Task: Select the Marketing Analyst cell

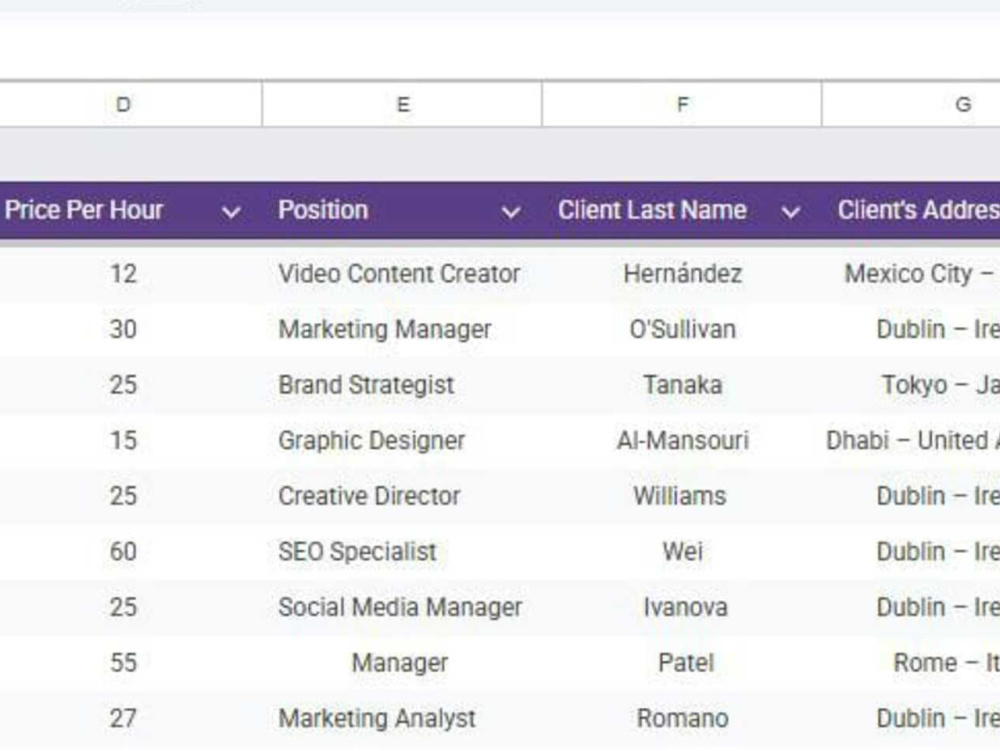Action: click(402, 719)
